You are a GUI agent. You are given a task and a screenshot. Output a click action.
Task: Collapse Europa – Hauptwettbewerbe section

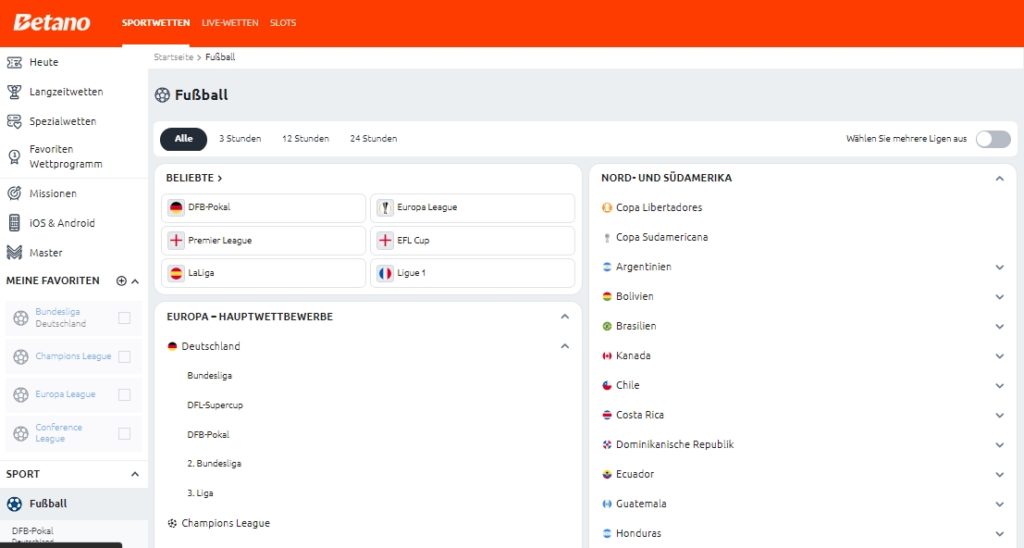point(565,317)
